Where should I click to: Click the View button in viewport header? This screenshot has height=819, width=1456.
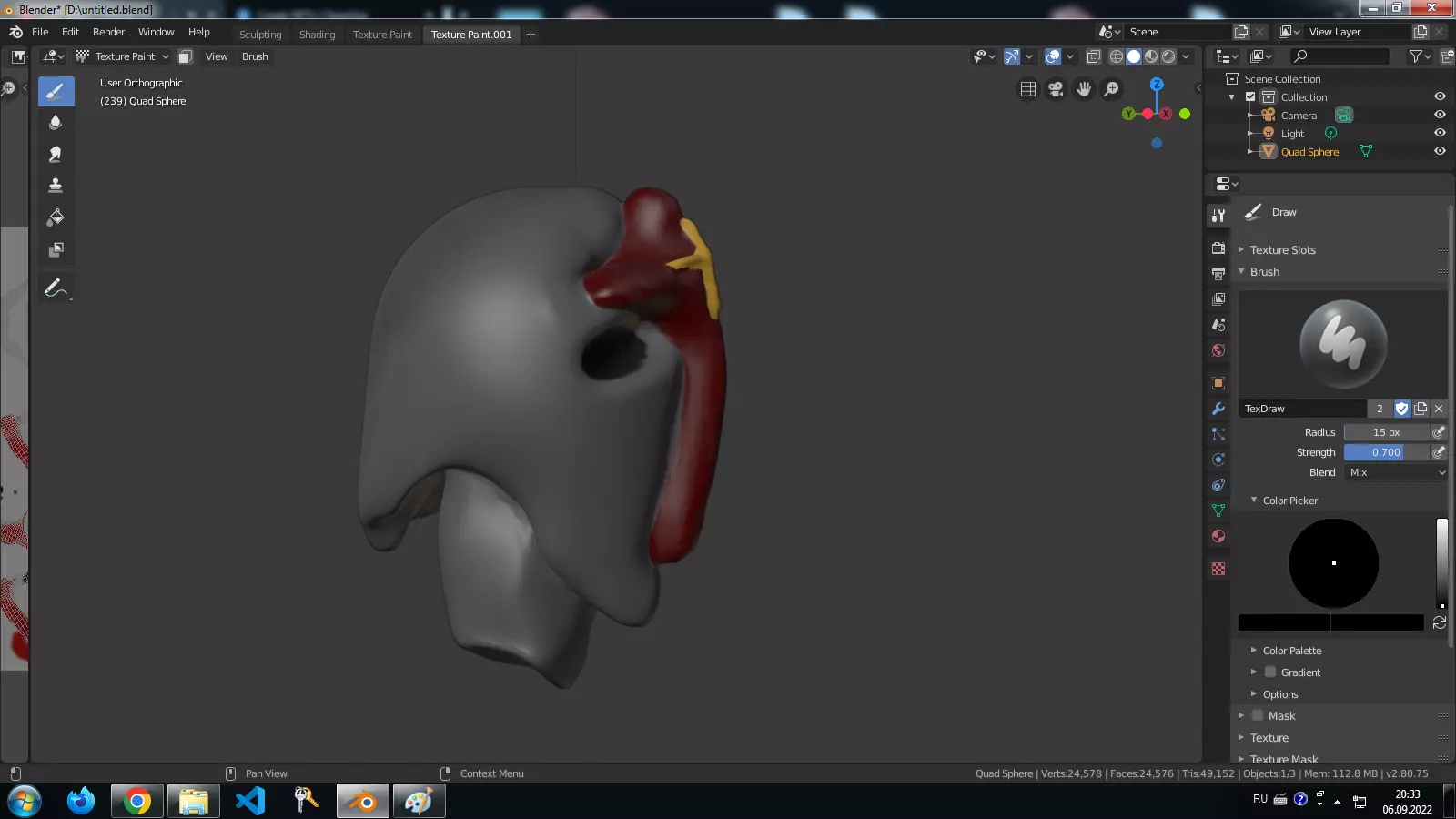[x=217, y=56]
